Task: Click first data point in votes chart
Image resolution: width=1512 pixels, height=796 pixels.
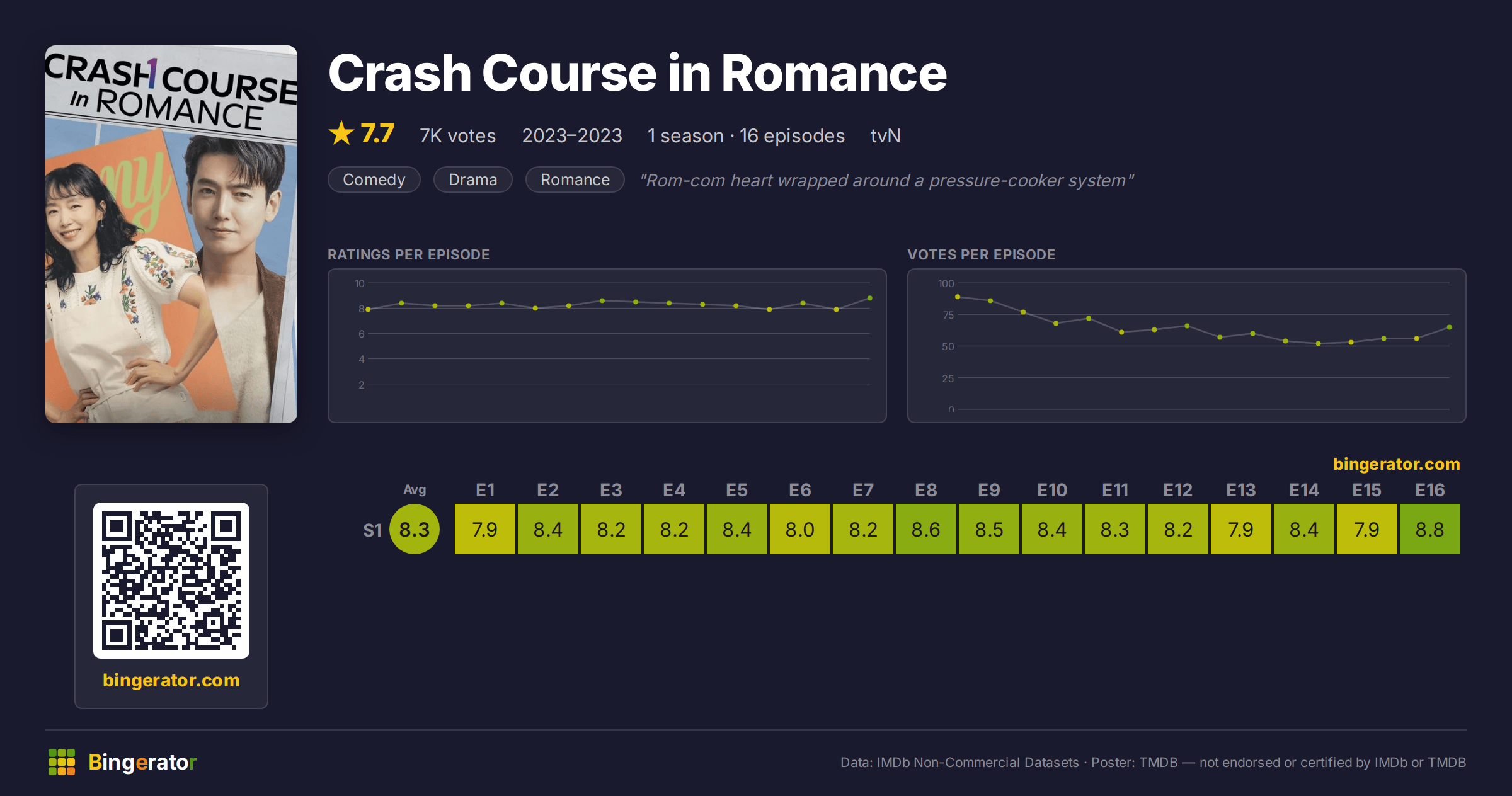Action: click(x=958, y=297)
